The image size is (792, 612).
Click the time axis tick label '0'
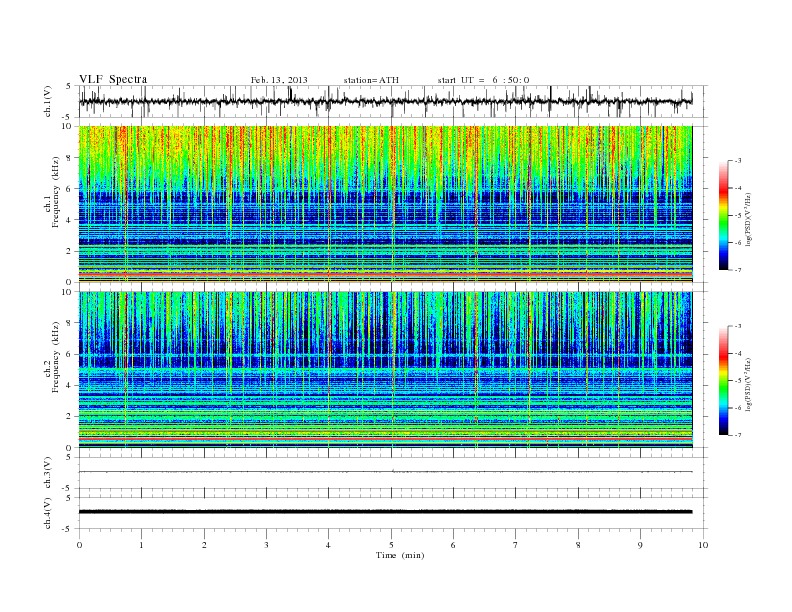point(79,545)
